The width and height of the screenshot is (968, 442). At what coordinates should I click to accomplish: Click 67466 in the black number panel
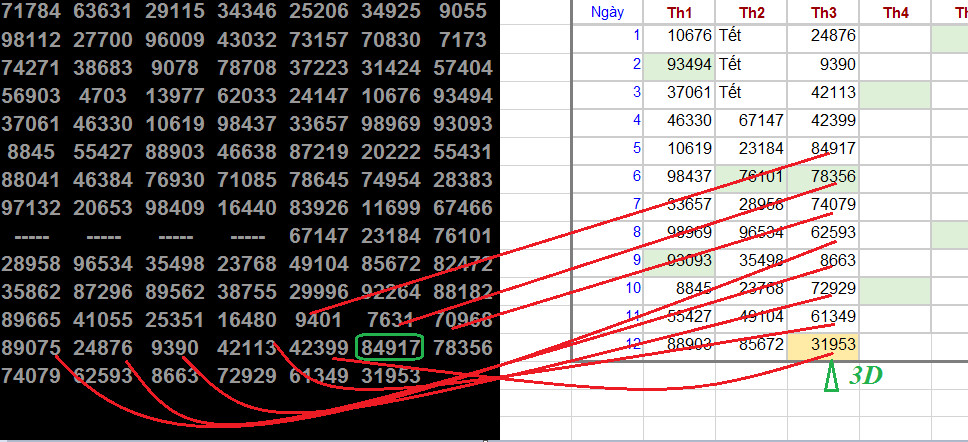463,208
